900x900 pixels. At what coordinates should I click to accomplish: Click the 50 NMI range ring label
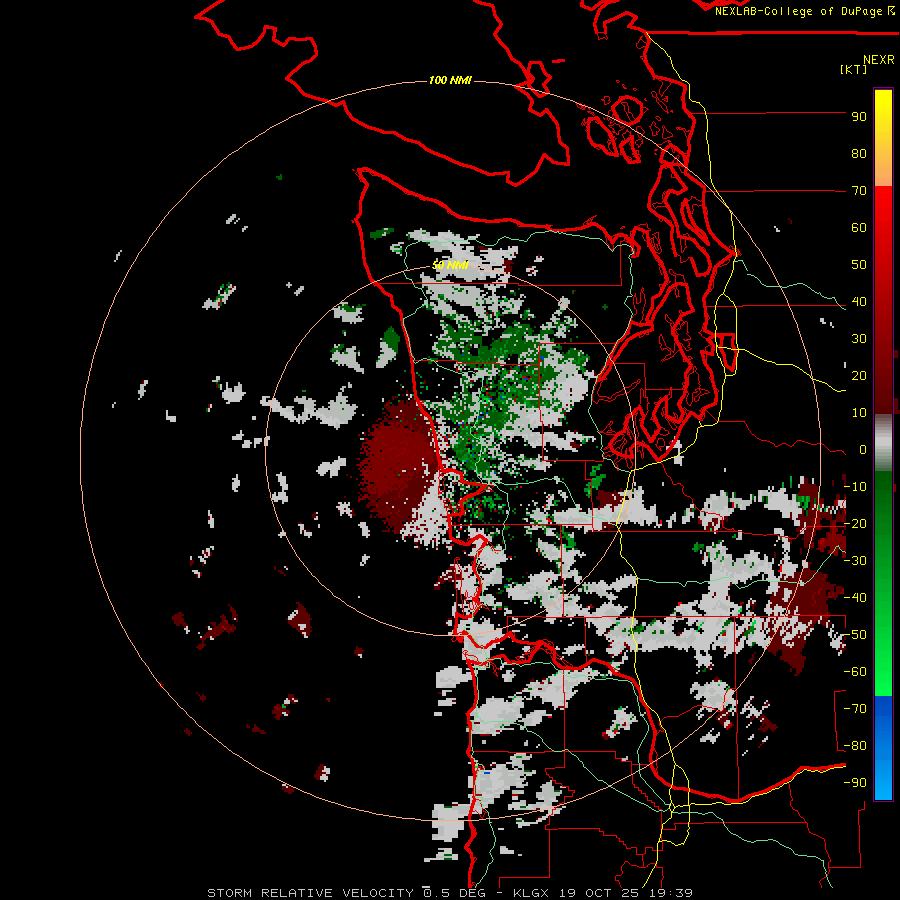click(x=450, y=265)
